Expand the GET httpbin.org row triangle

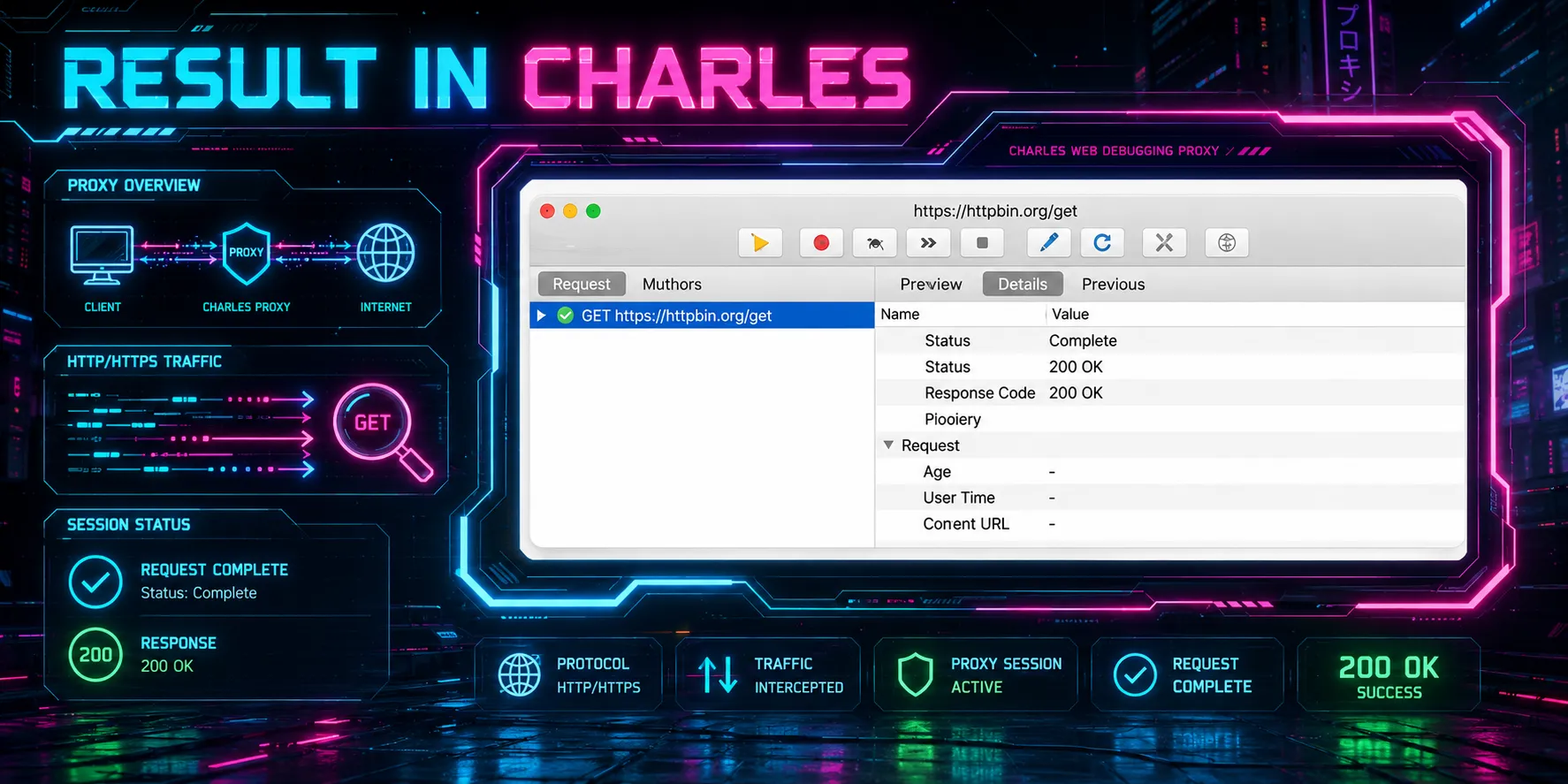coord(541,316)
